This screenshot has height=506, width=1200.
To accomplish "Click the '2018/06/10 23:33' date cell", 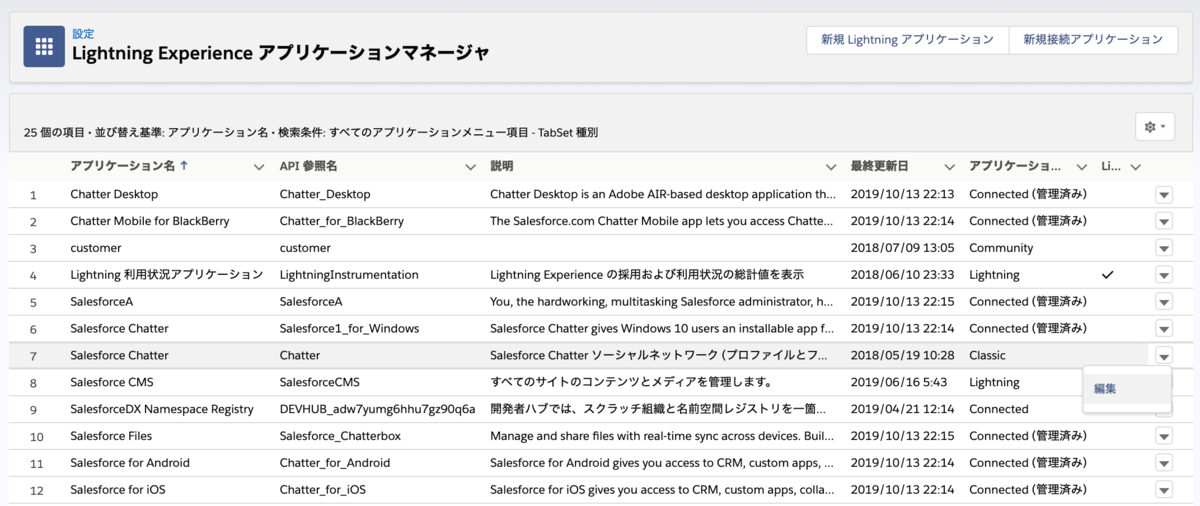I will point(903,275).
